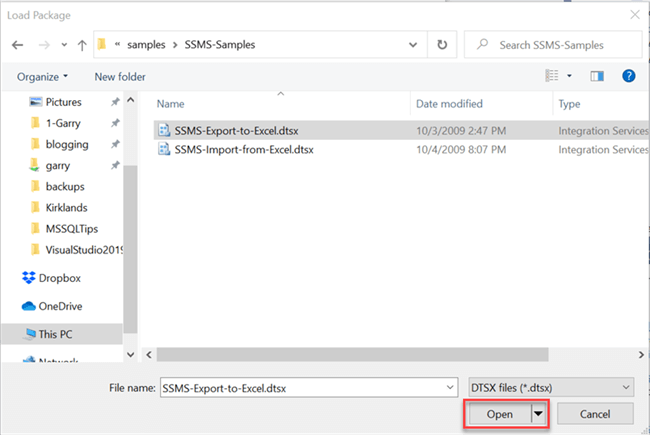Viewport: 650px width, 435px height.
Task: Click the Open button
Action: 500,414
